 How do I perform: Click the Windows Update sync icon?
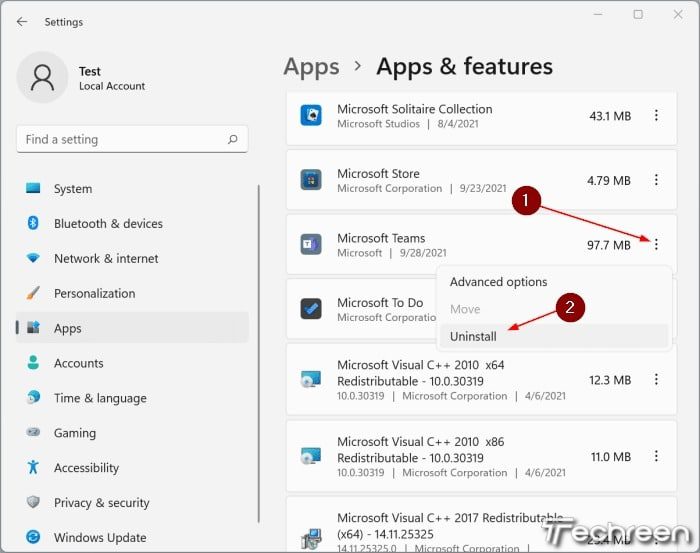tap(33, 536)
